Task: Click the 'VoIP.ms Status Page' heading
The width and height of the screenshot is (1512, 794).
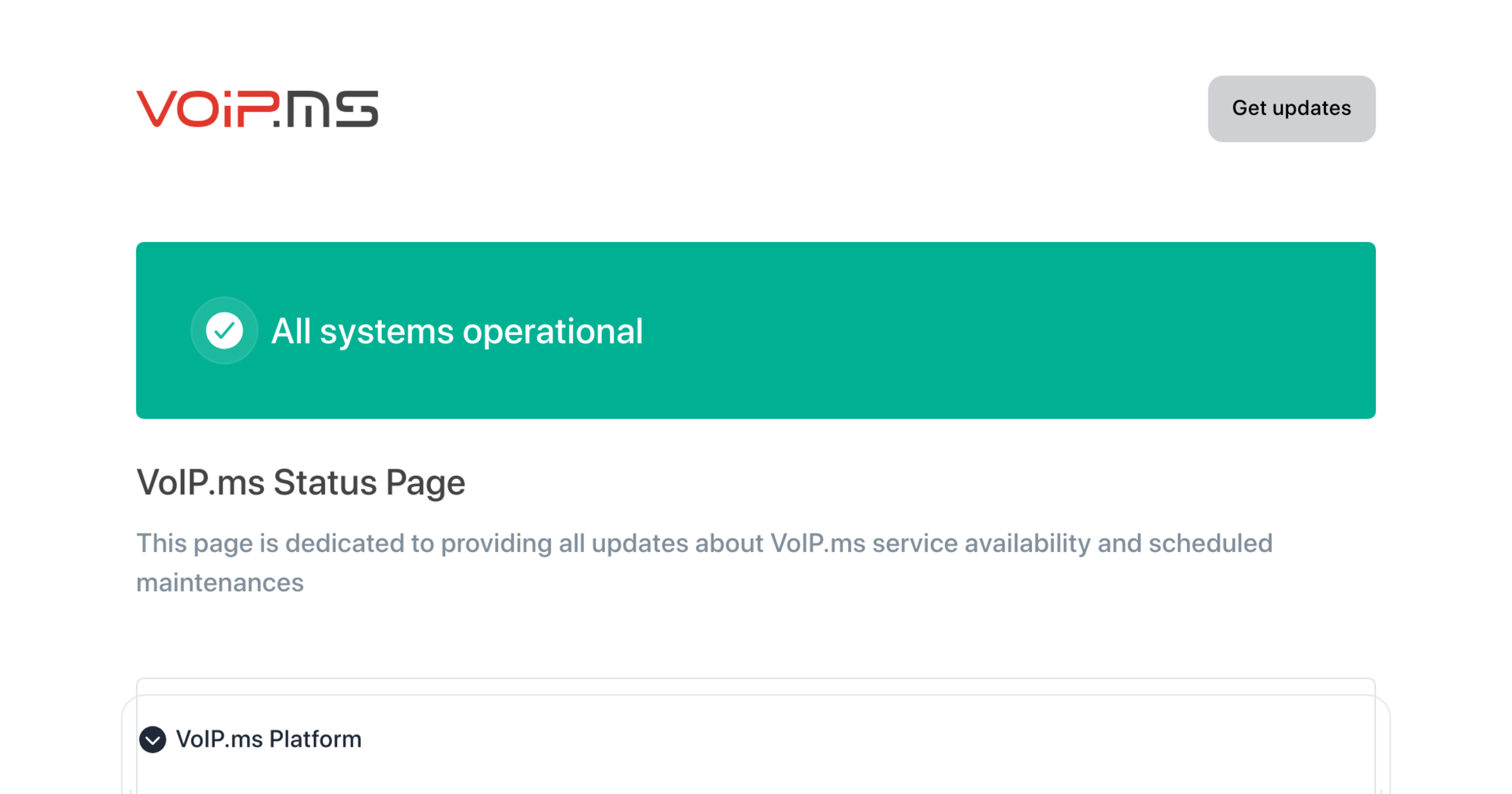Action: pyautogui.click(x=301, y=482)
